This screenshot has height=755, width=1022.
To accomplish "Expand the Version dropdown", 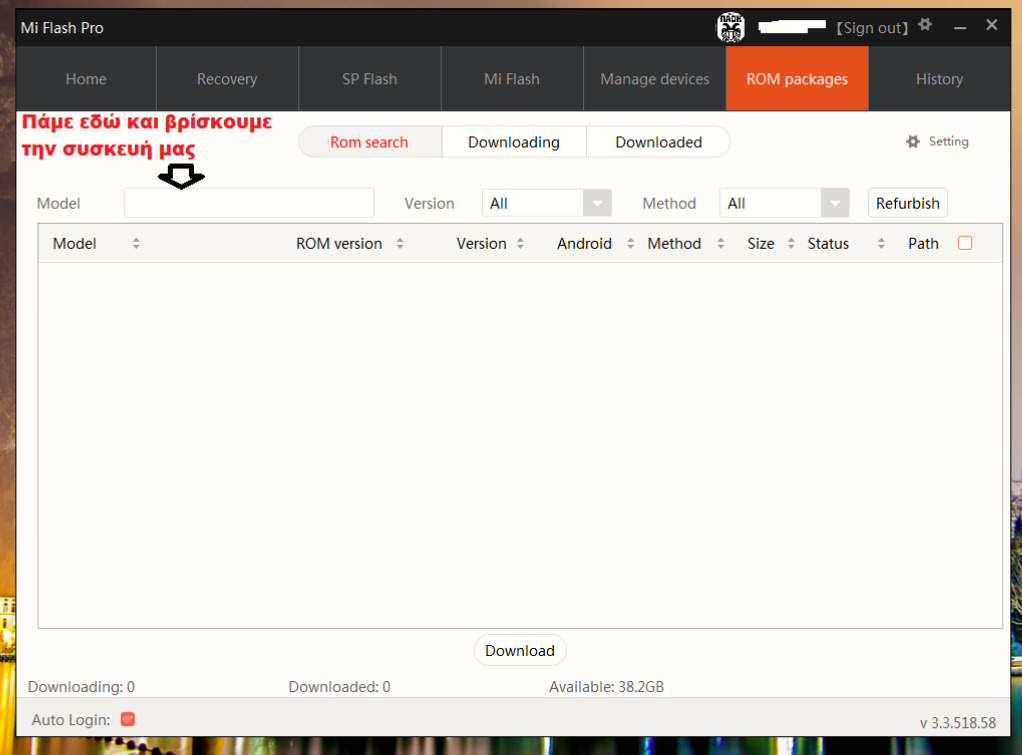I will point(597,203).
